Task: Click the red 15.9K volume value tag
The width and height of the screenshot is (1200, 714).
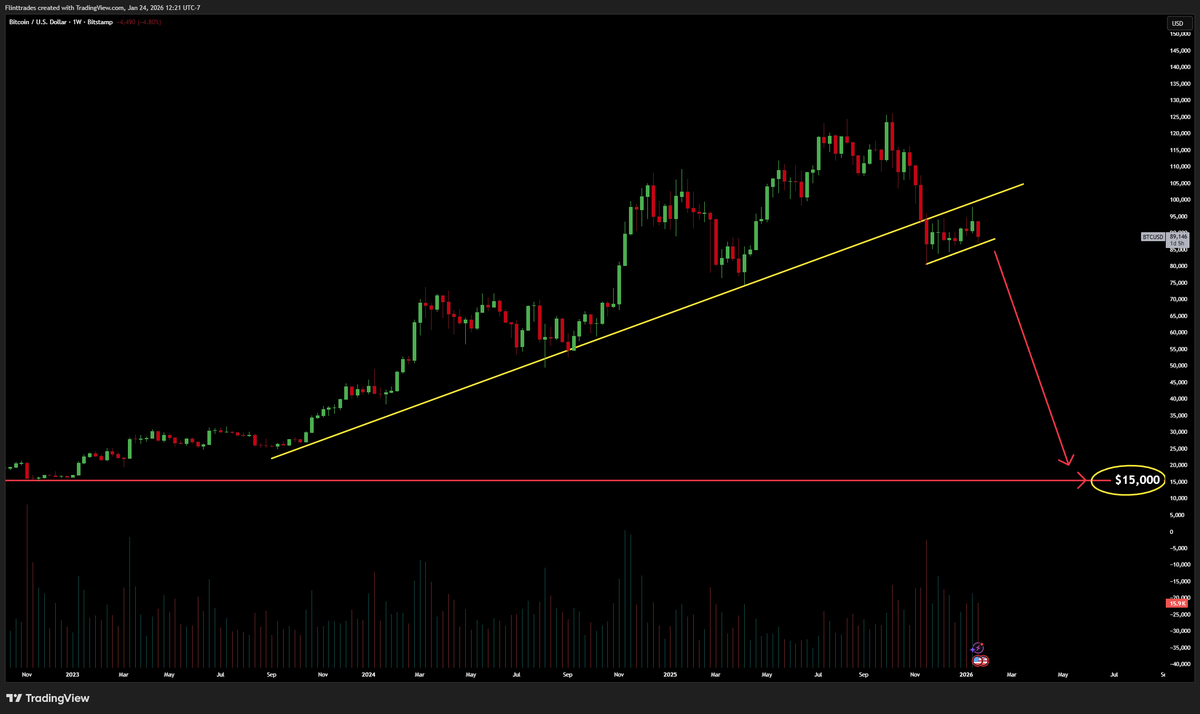Action: click(1176, 603)
